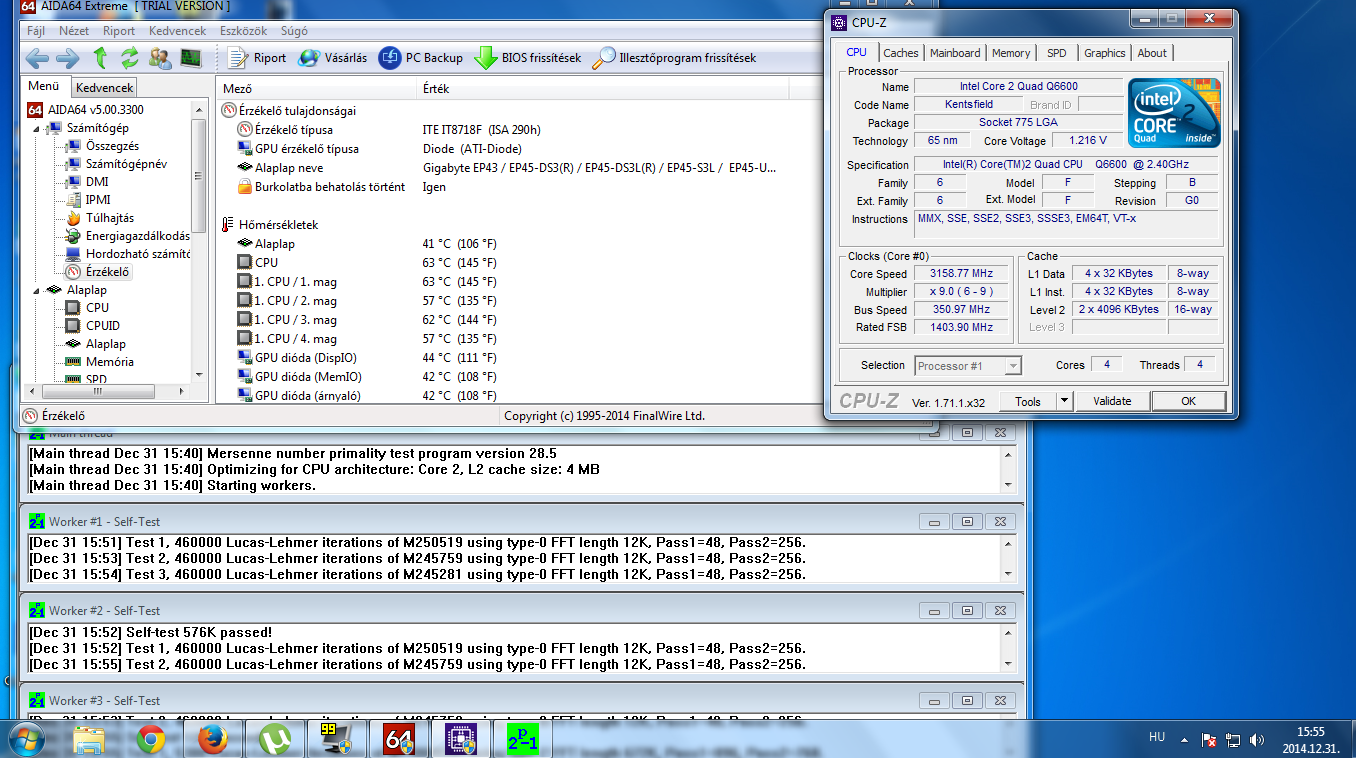The height and width of the screenshot is (758, 1356).
Task: Click OK in CPU-Z
Action: pyautogui.click(x=1188, y=401)
